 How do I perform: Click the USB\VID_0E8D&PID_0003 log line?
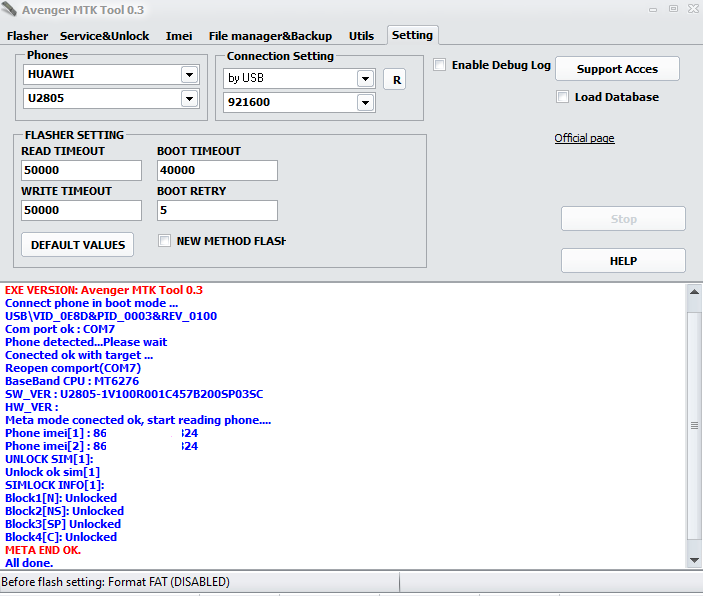point(111,316)
